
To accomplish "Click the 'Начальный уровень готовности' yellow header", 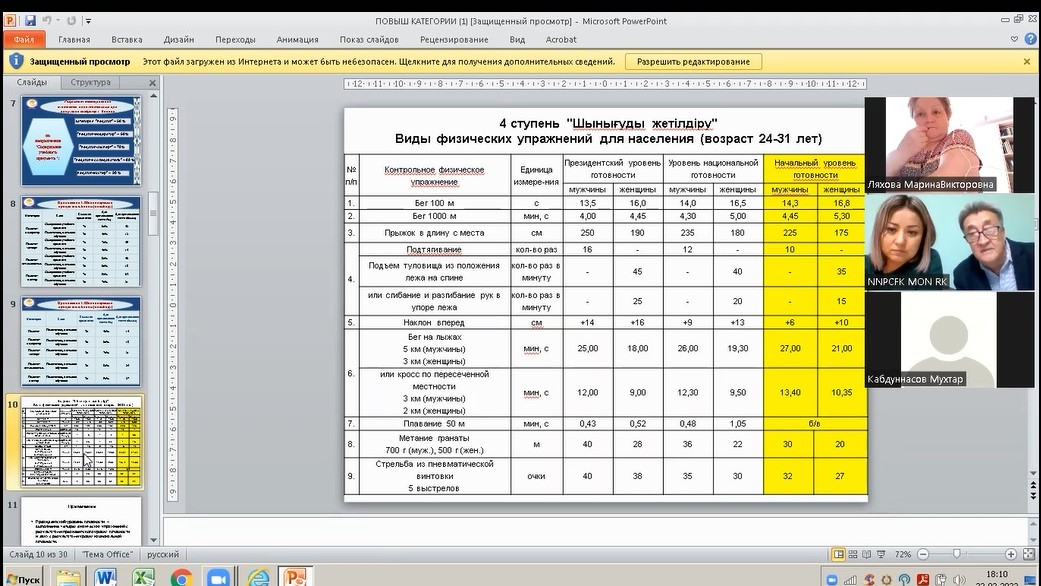I will click(x=815, y=169).
